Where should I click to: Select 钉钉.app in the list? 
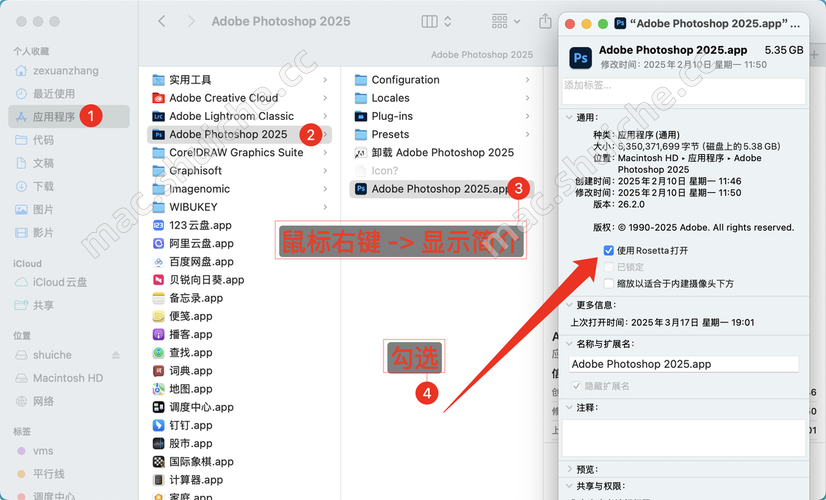click(239, 425)
